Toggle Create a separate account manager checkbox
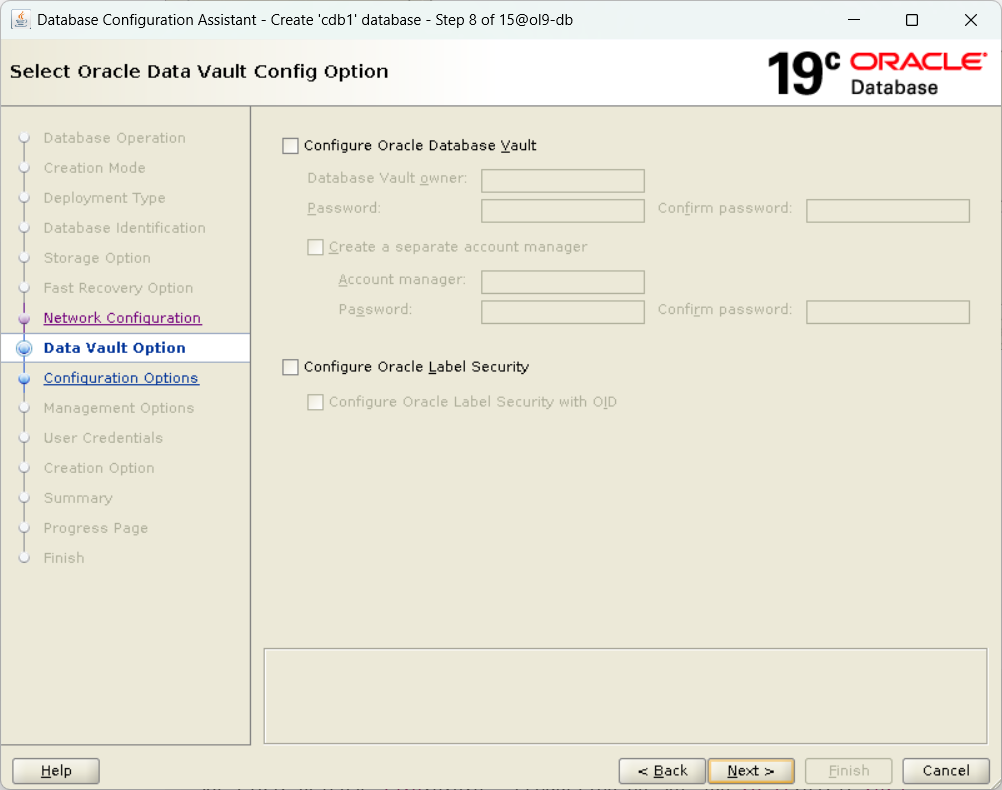Viewport: 1002px width, 790px height. click(315, 247)
